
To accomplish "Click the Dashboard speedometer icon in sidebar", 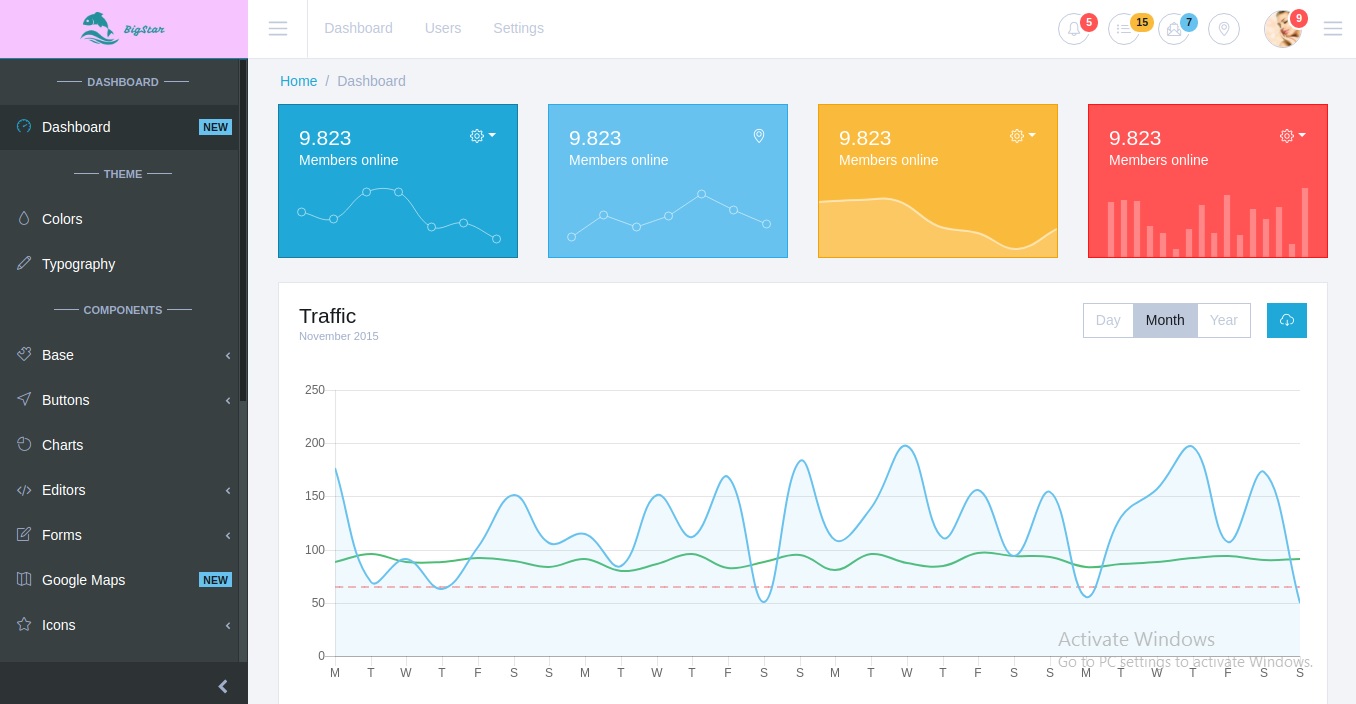I will [25, 127].
